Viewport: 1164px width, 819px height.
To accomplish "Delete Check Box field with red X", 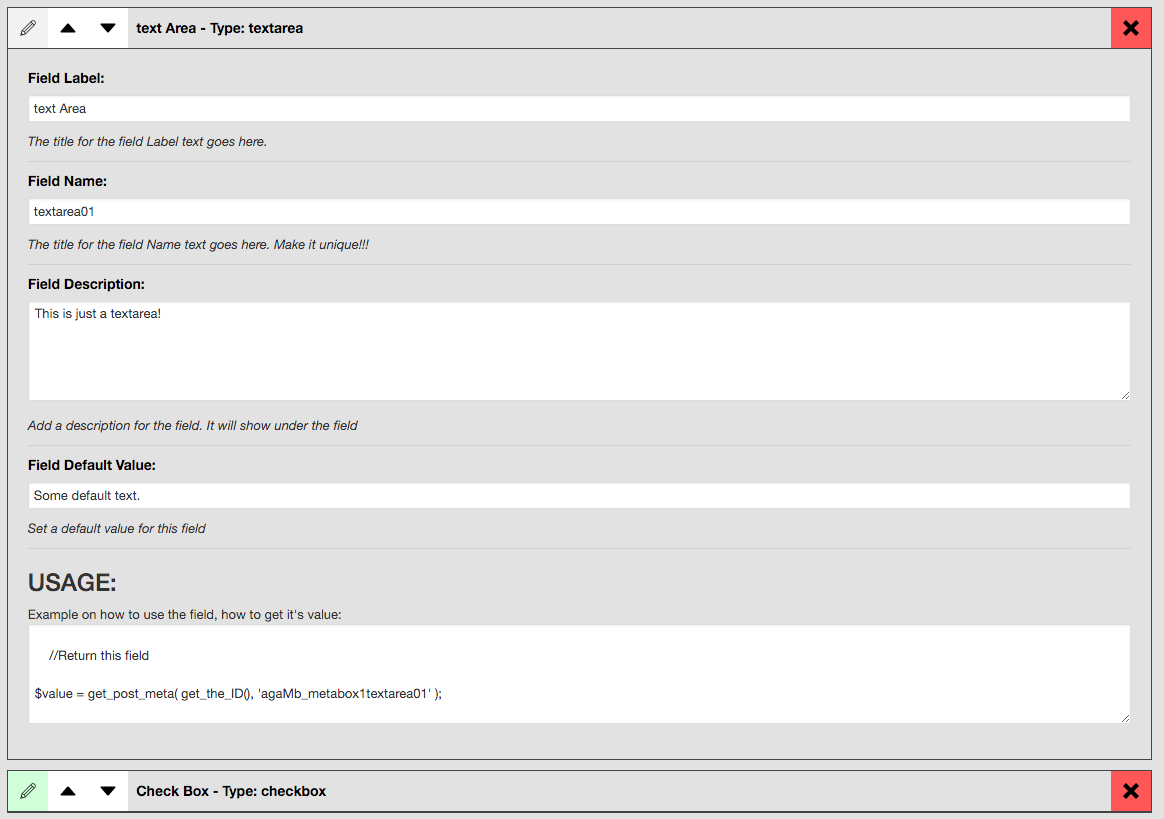I will click(x=1131, y=791).
